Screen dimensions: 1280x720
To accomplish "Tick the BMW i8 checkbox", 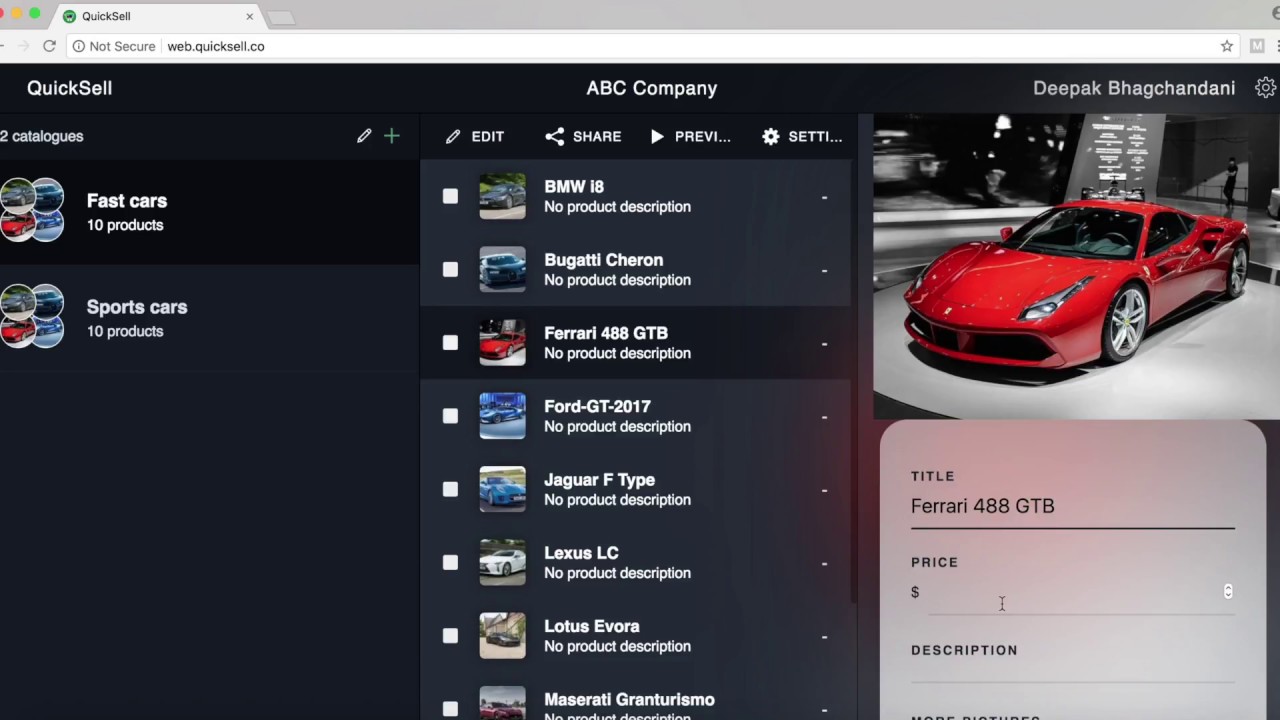I will [x=450, y=196].
